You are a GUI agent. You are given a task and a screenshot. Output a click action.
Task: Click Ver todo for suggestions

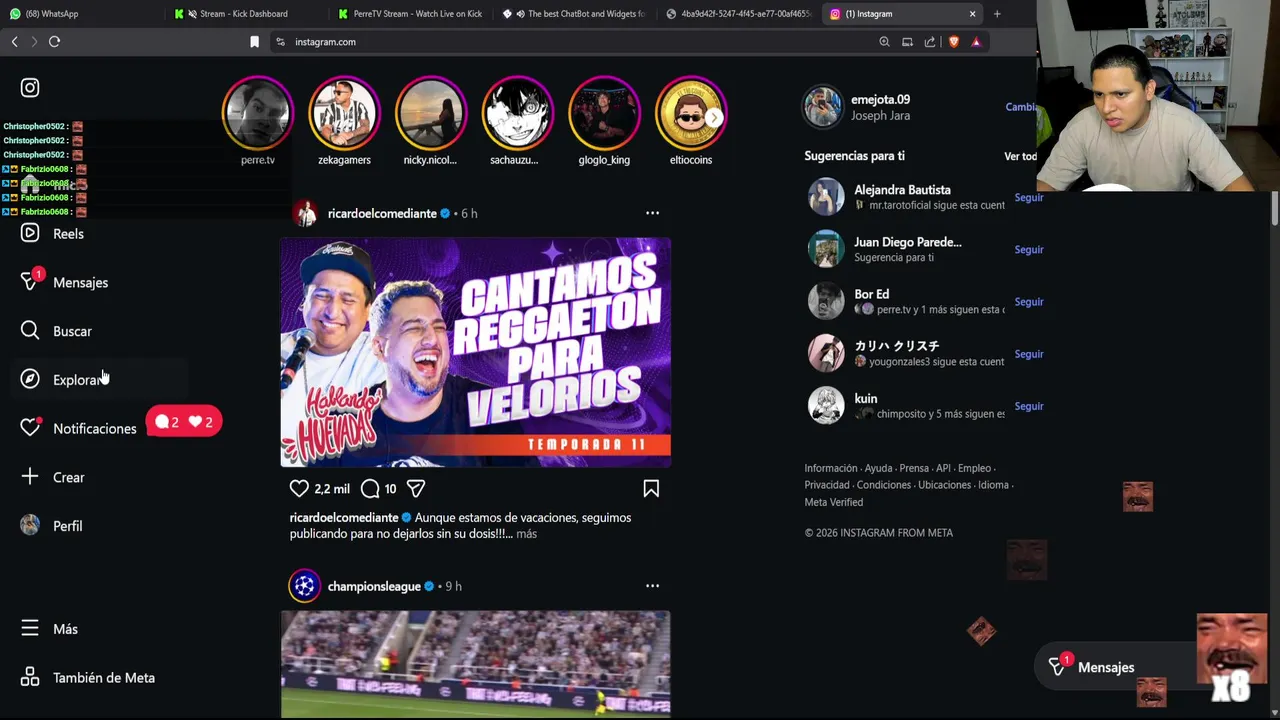pyautogui.click(x=1020, y=156)
